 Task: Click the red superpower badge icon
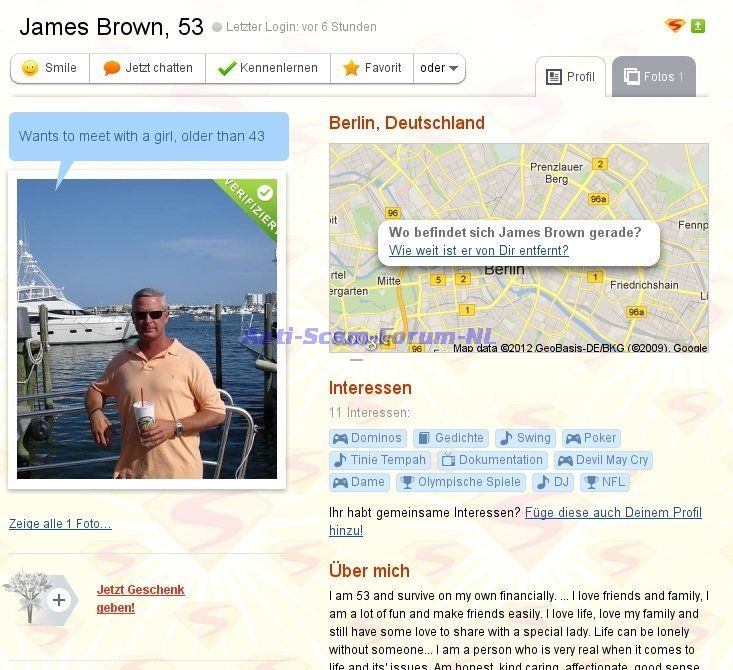(675, 25)
